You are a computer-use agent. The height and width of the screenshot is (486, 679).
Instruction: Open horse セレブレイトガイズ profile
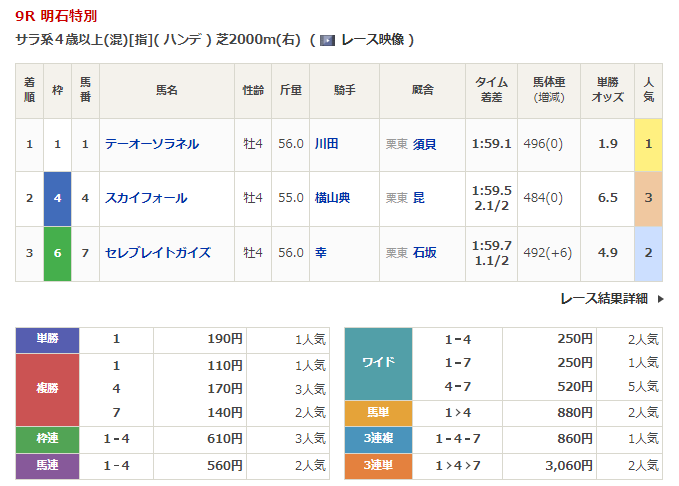[158, 253]
